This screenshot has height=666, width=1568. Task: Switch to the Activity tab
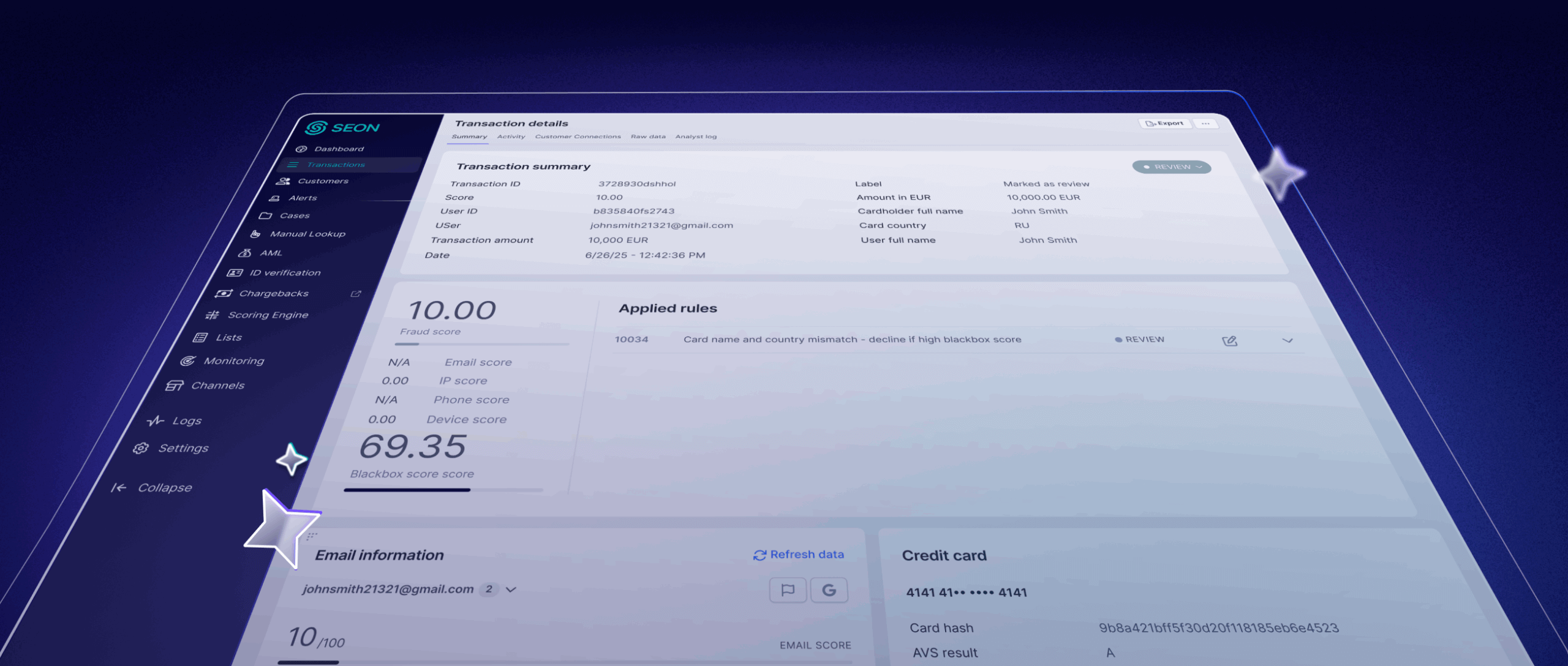[x=511, y=137]
